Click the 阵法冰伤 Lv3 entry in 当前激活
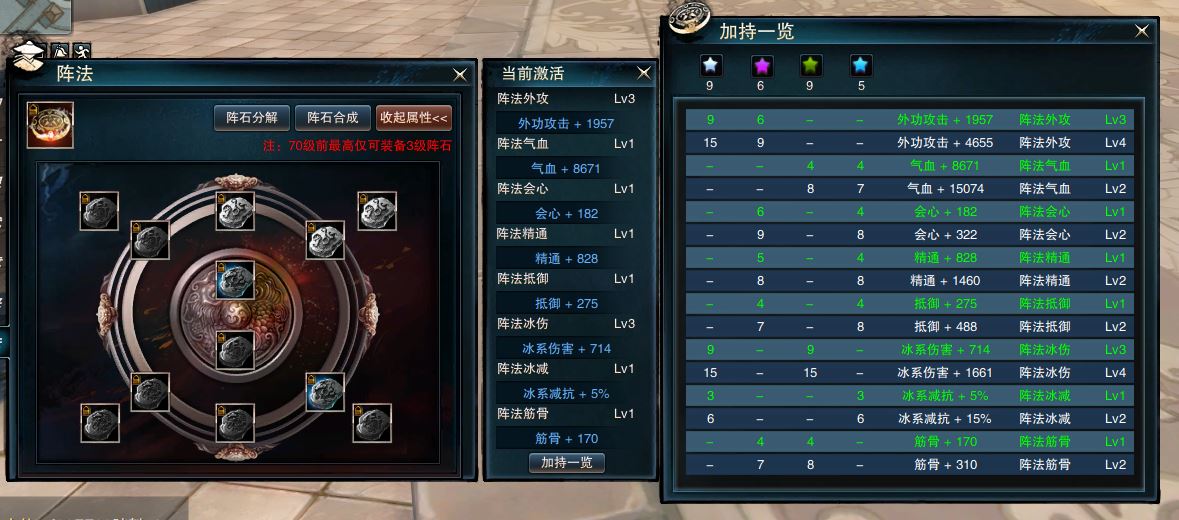Image resolution: width=1179 pixels, height=520 pixels. point(567,324)
